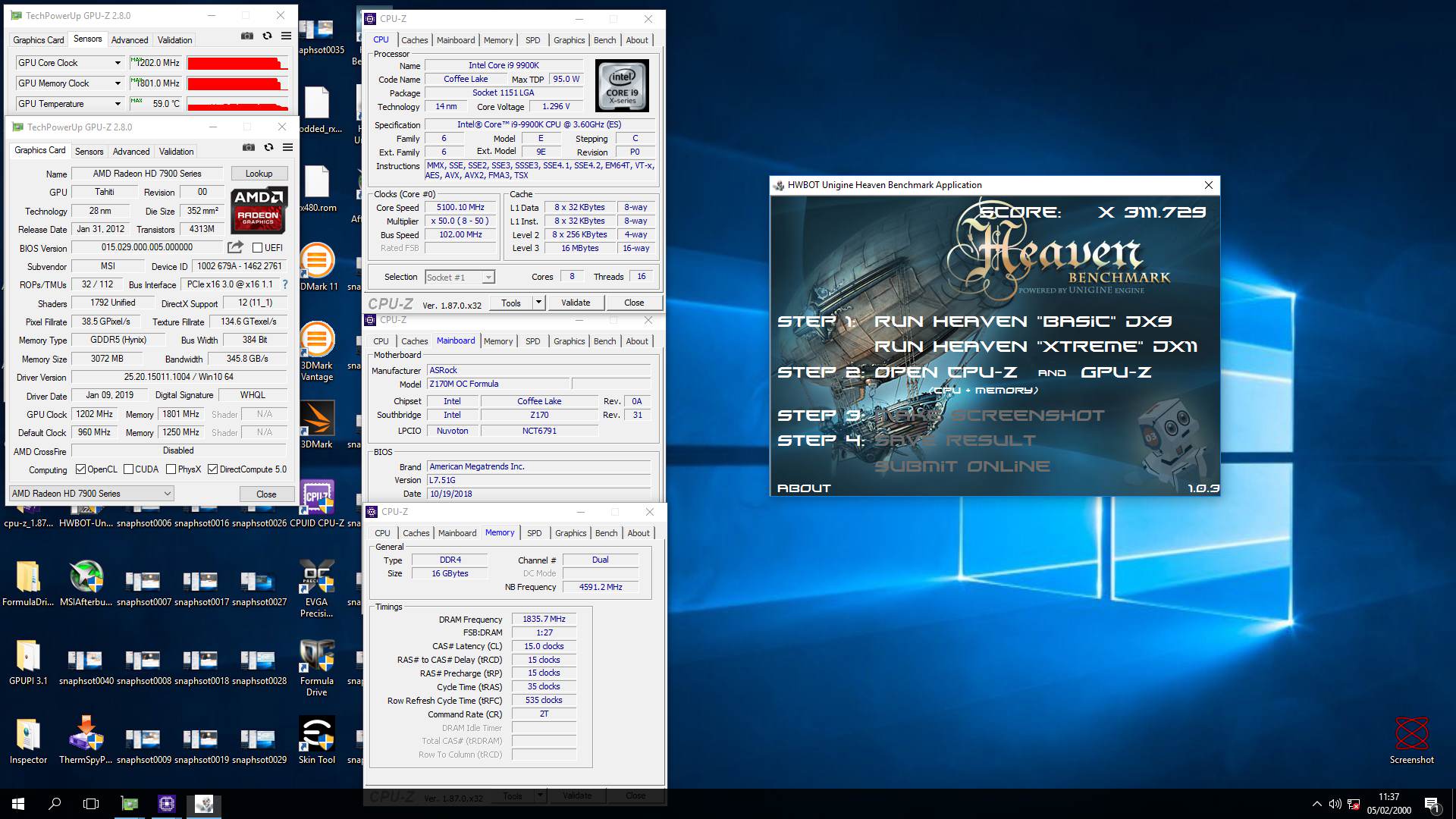The height and width of the screenshot is (819, 1456).
Task: Switch to Validation tab in front GPU-Z window
Action: (x=176, y=152)
